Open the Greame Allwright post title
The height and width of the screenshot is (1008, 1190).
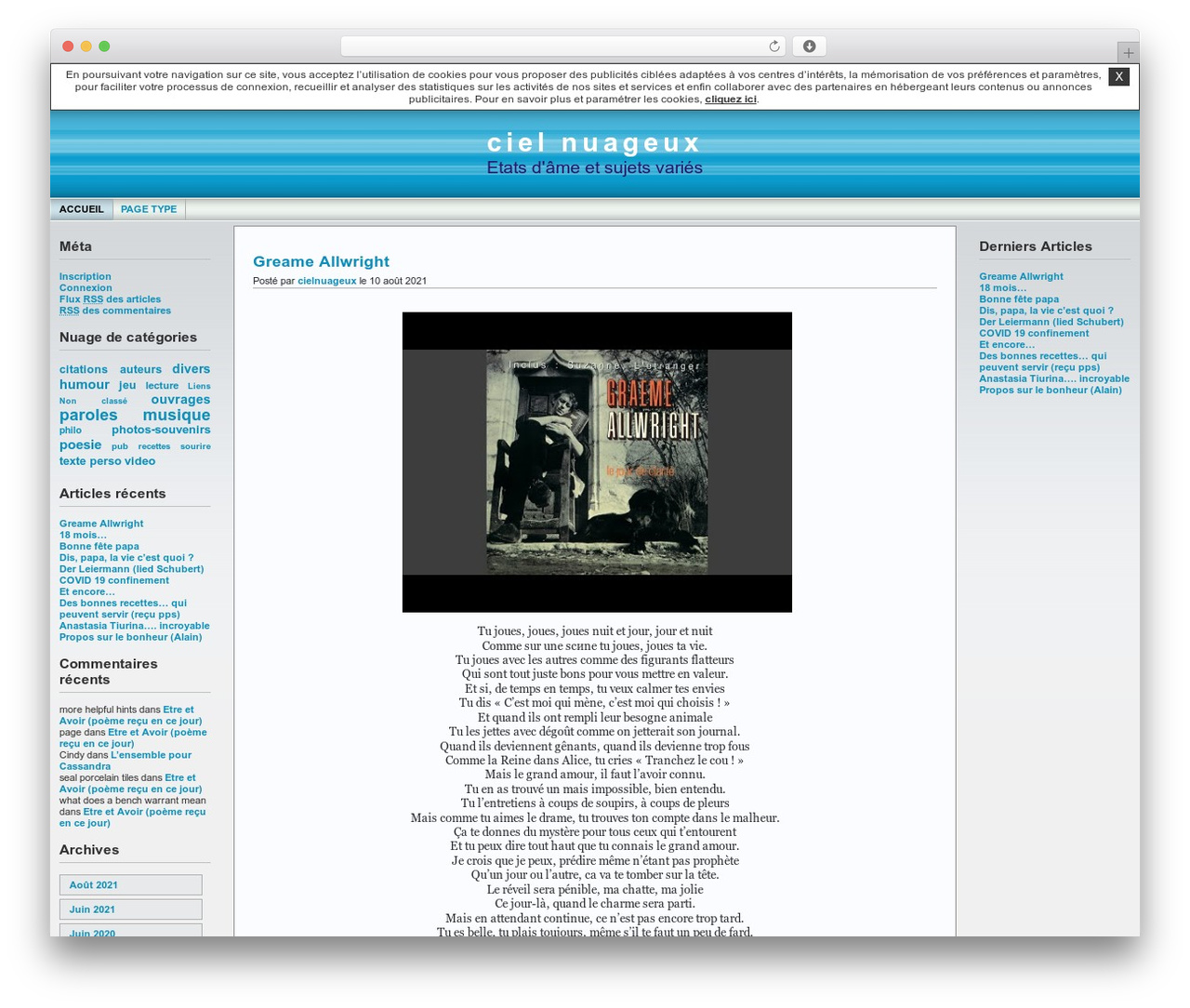pos(321,261)
